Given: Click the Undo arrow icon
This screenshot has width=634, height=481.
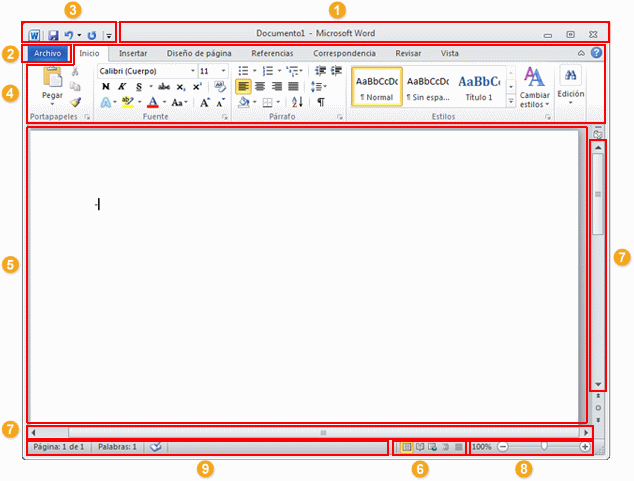Looking at the screenshot, I should [x=69, y=35].
